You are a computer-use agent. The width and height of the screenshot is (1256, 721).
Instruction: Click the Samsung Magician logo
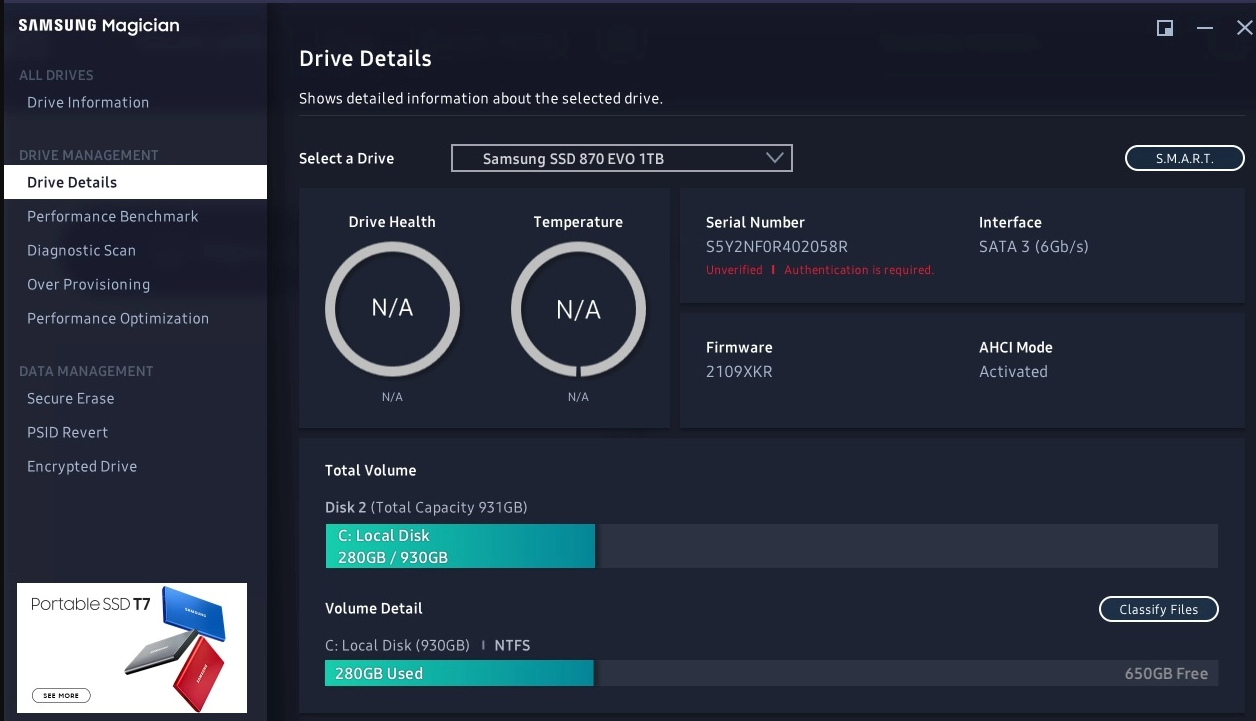click(x=99, y=26)
